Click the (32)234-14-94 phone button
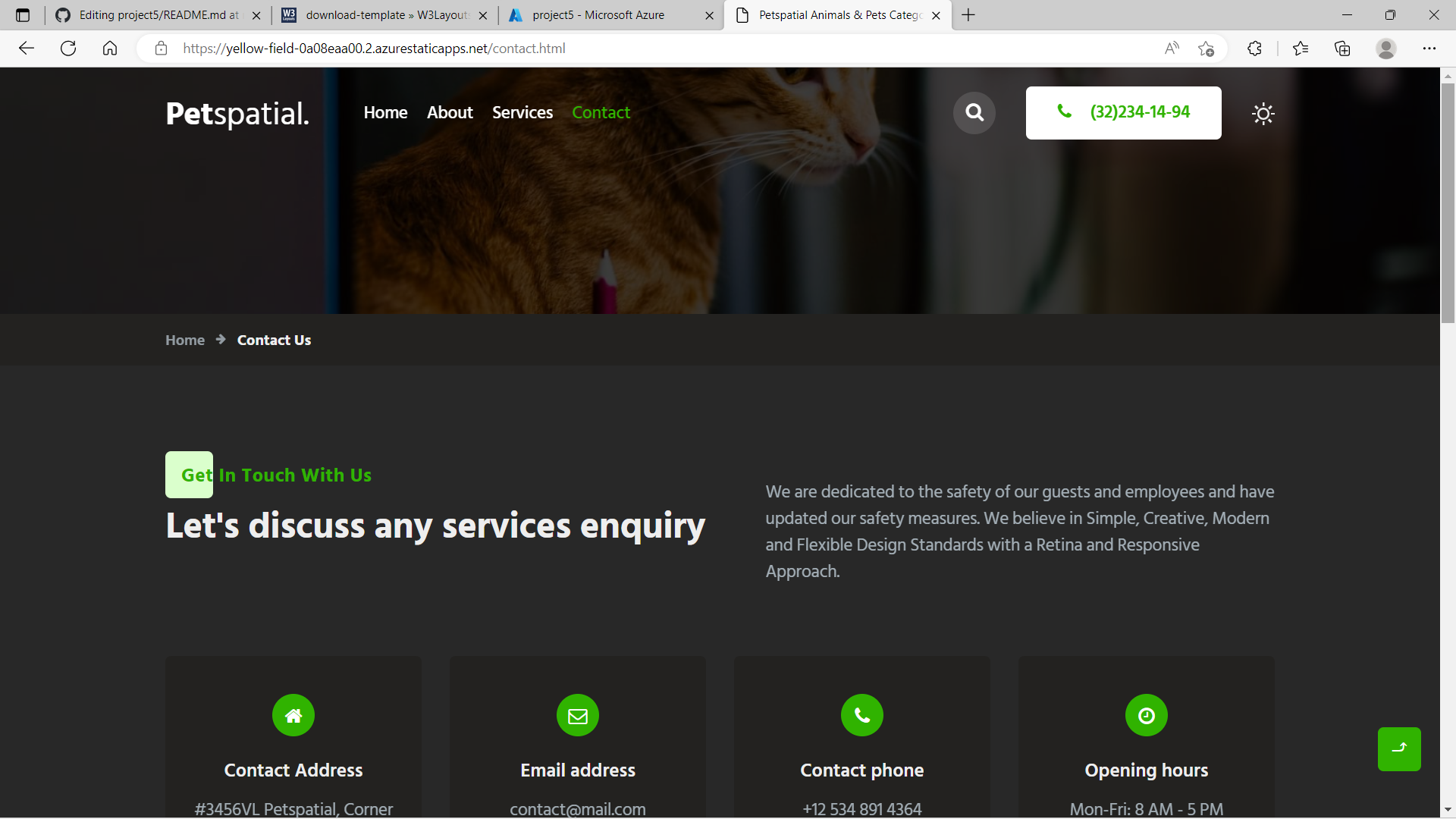The image size is (1456, 819). [x=1123, y=112]
